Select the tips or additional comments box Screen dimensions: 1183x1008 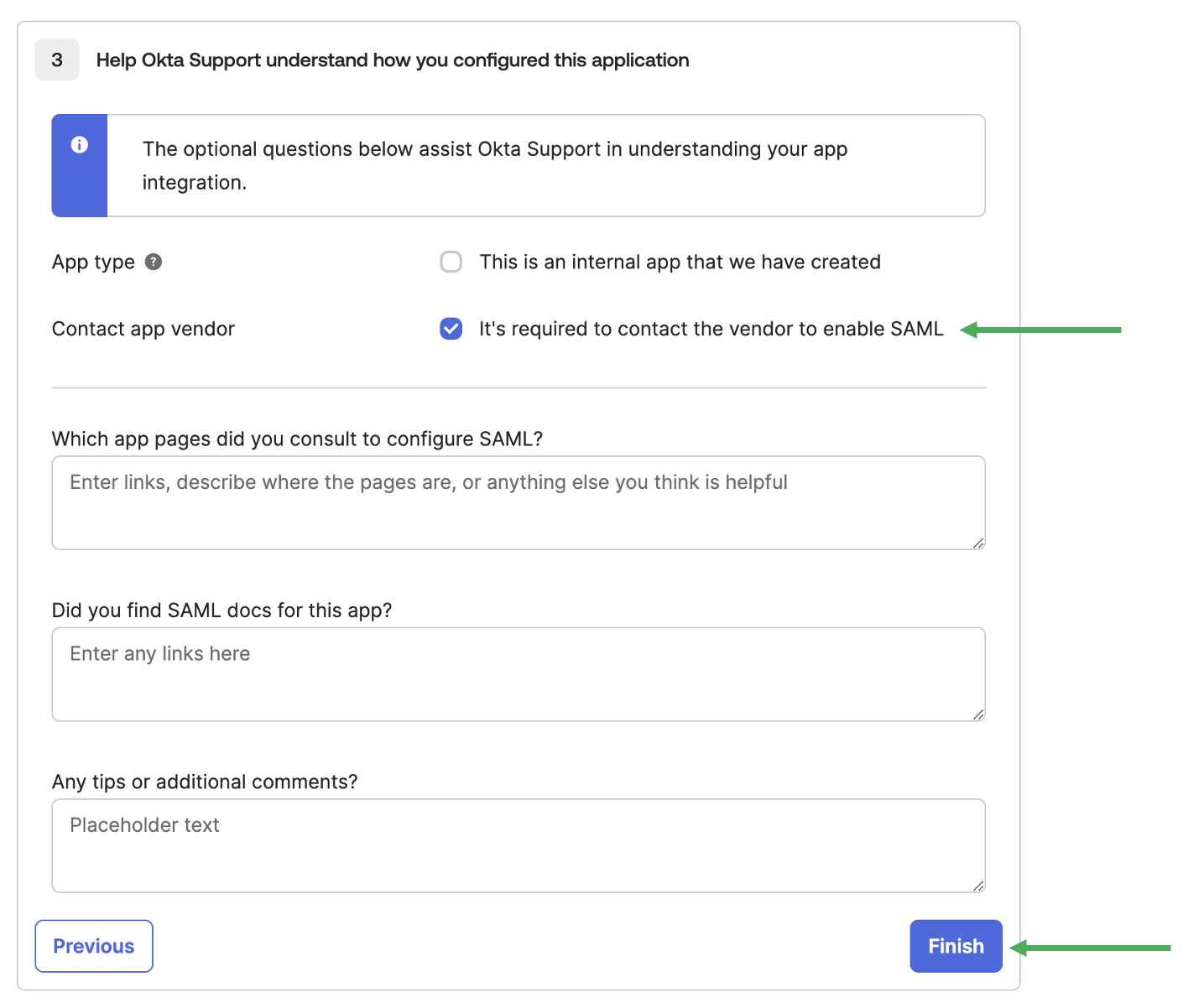pos(518,845)
